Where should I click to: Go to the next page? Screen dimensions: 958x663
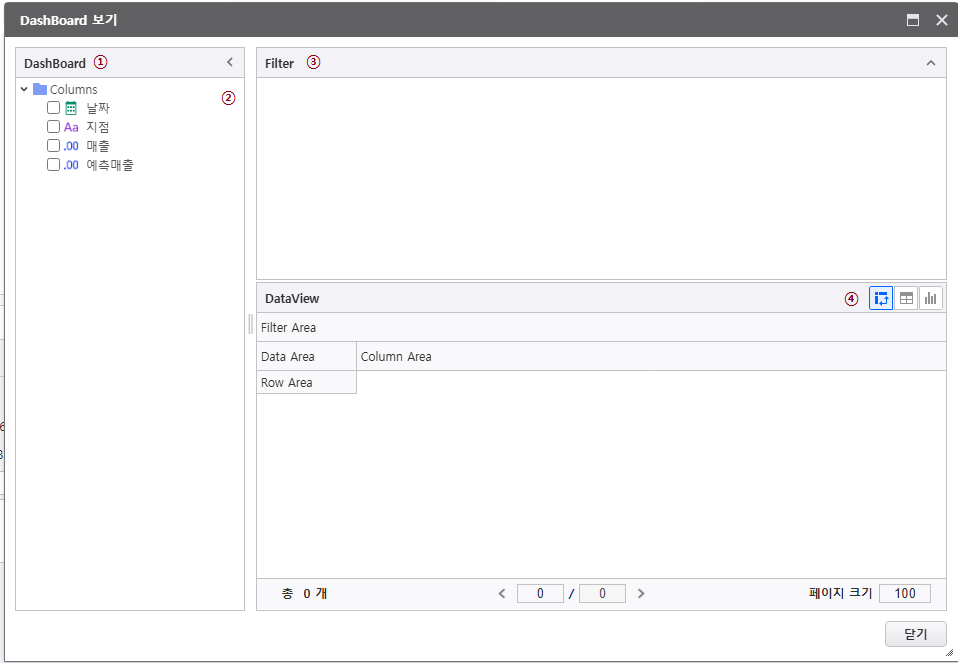point(641,593)
